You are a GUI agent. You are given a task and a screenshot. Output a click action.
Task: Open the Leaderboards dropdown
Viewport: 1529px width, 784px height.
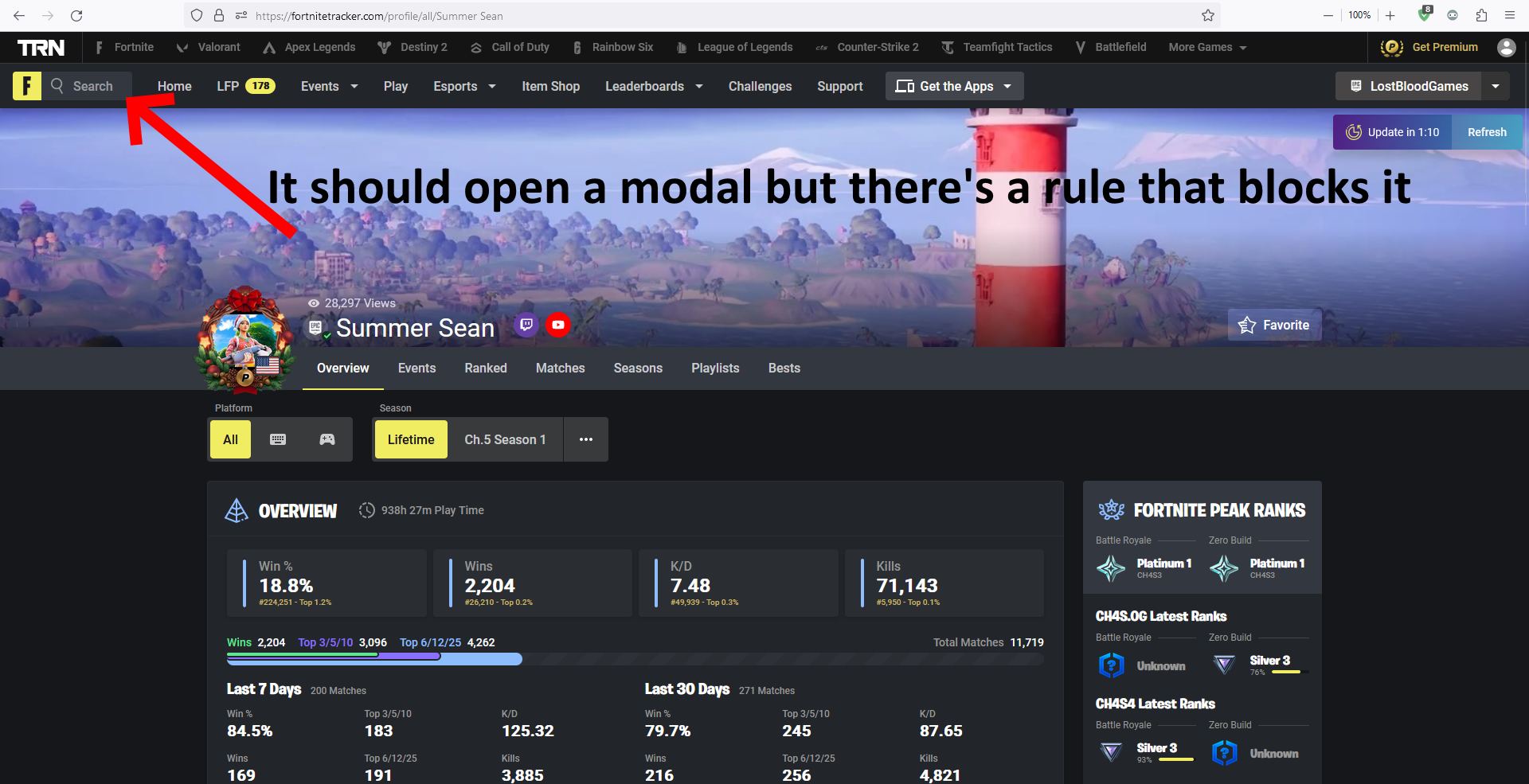point(652,86)
